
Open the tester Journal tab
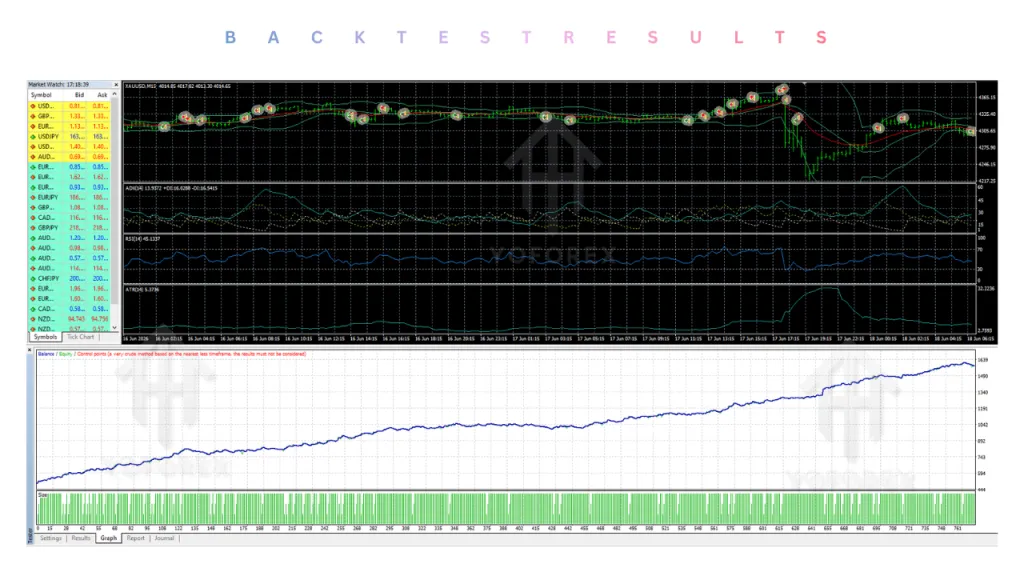point(164,538)
